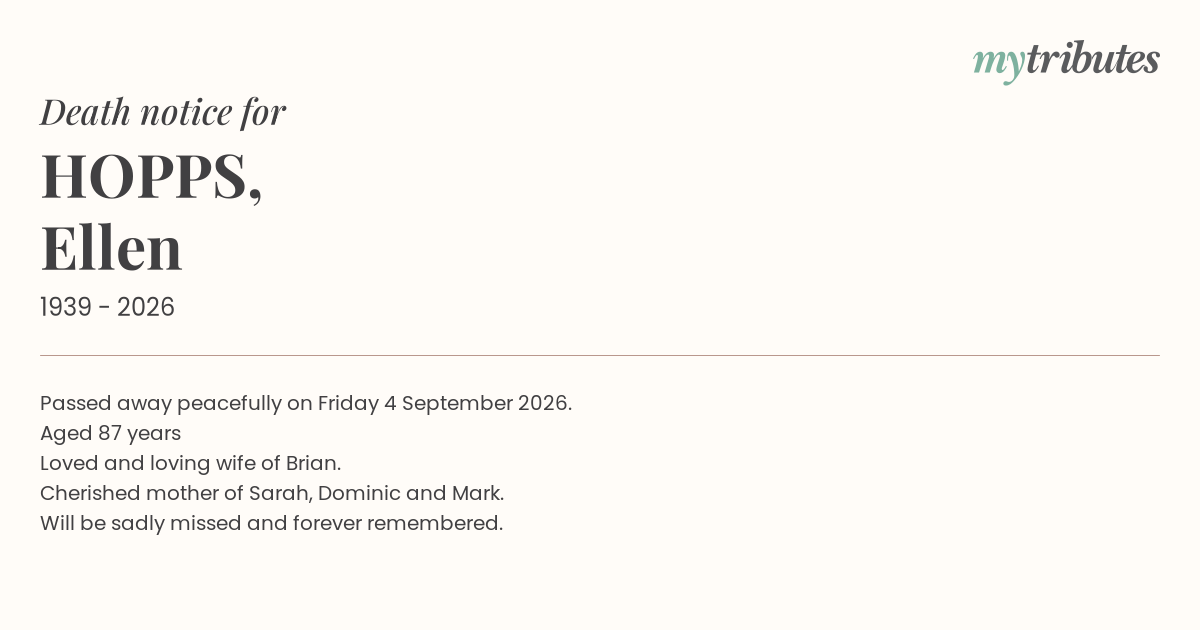Click the birth year 1939
Image resolution: width=1200 pixels, height=630 pixels.
pyautogui.click(x=67, y=308)
